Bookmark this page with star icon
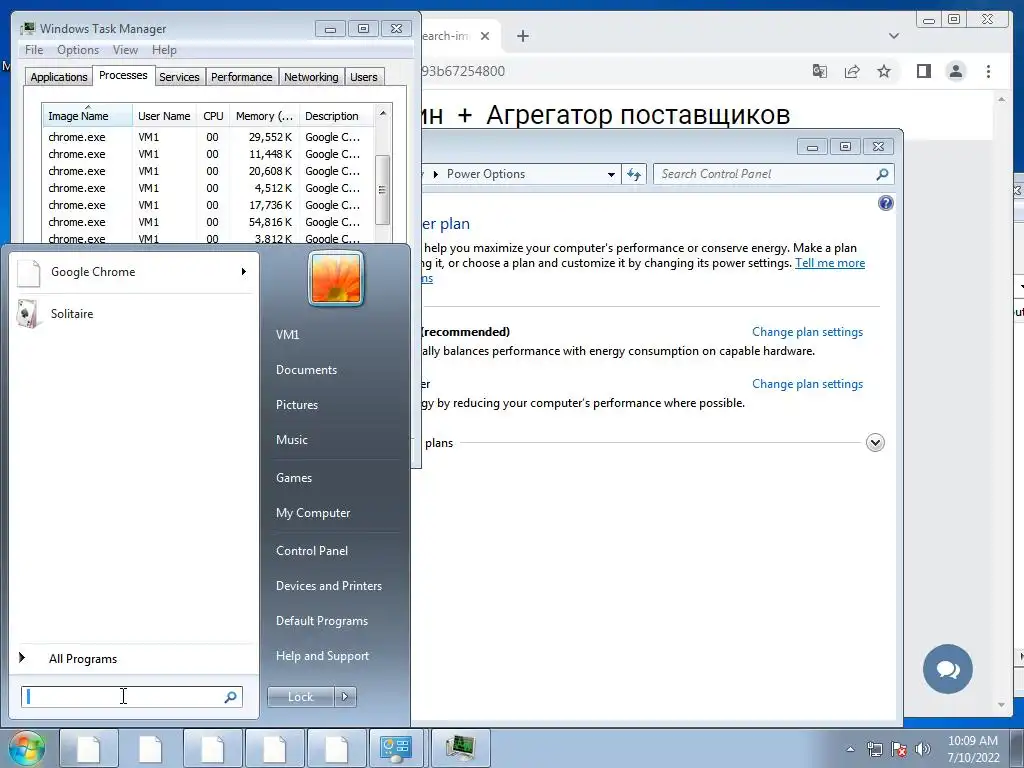This screenshot has height=768, width=1024. [x=884, y=71]
